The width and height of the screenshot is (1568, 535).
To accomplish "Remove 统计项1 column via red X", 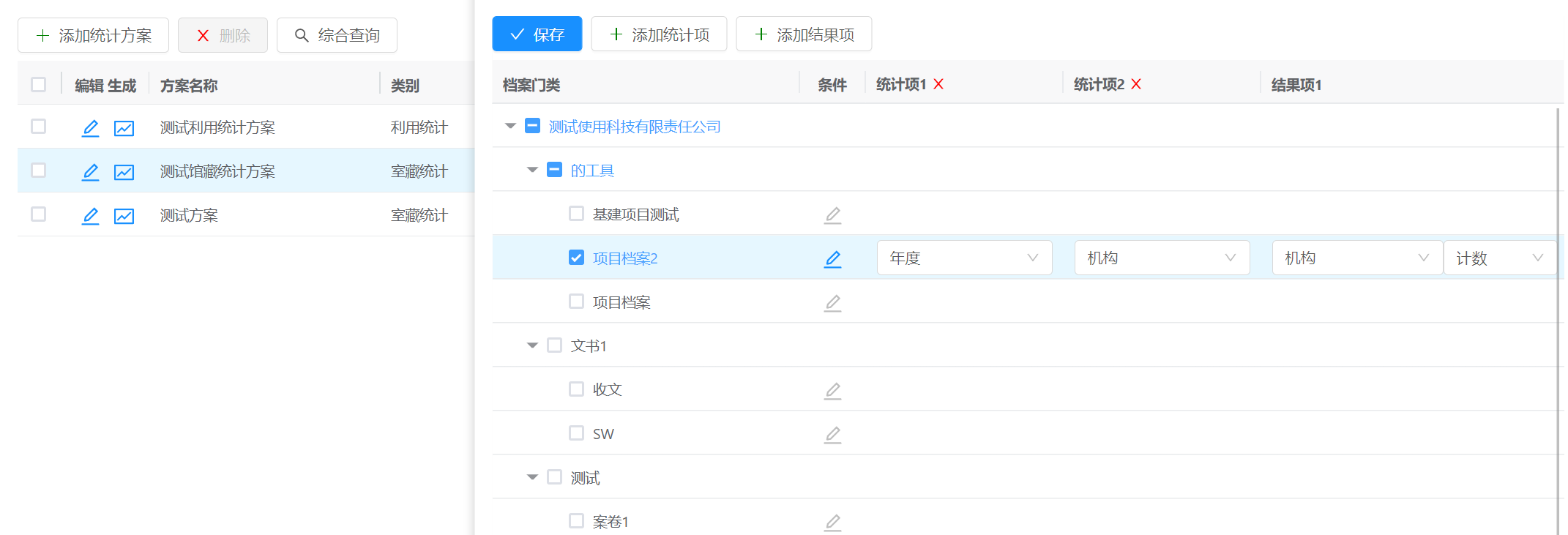I will 938,84.
